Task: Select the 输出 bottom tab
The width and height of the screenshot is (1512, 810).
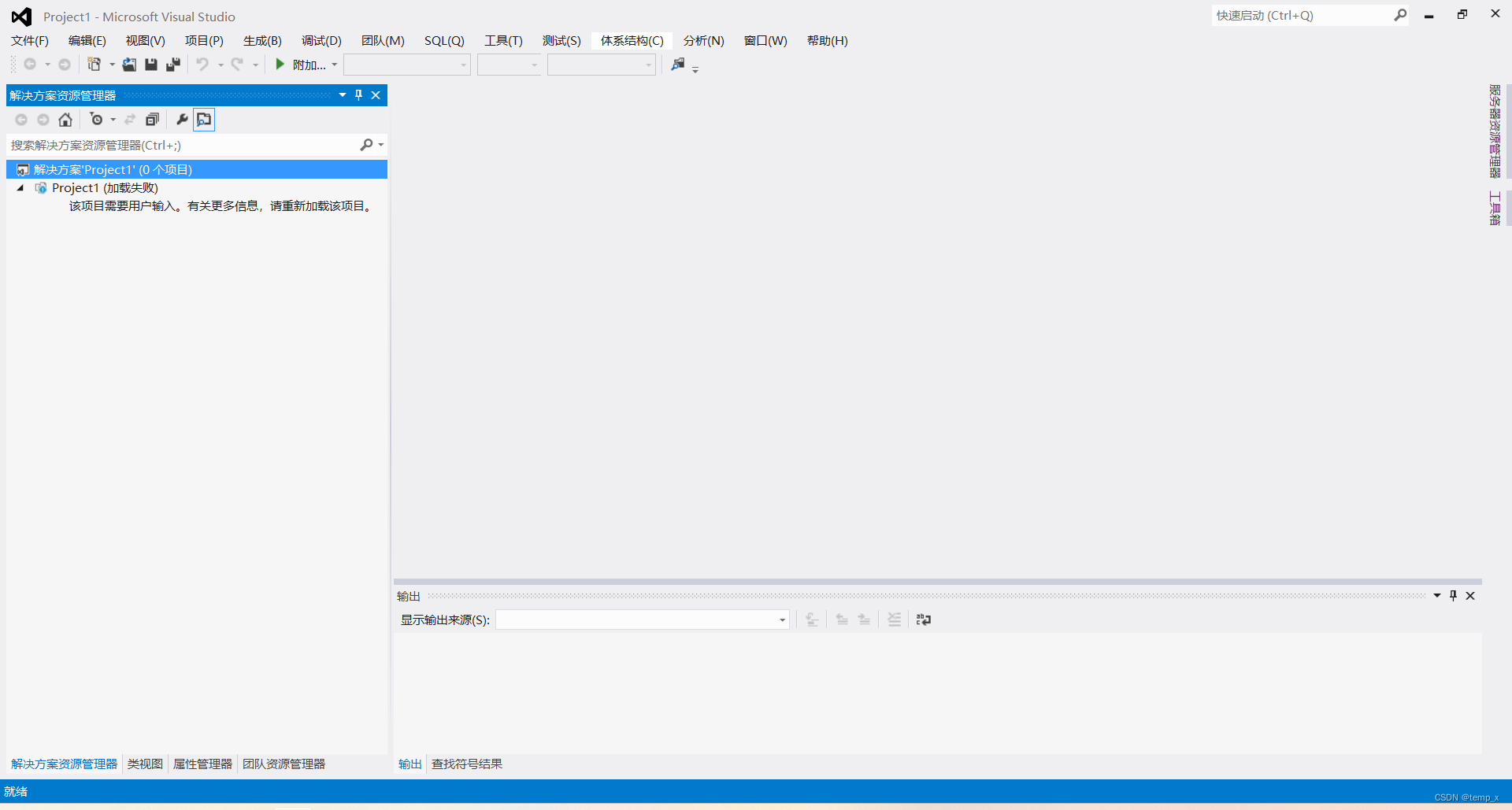Action: pyautogui.click(x=410, y=764)
